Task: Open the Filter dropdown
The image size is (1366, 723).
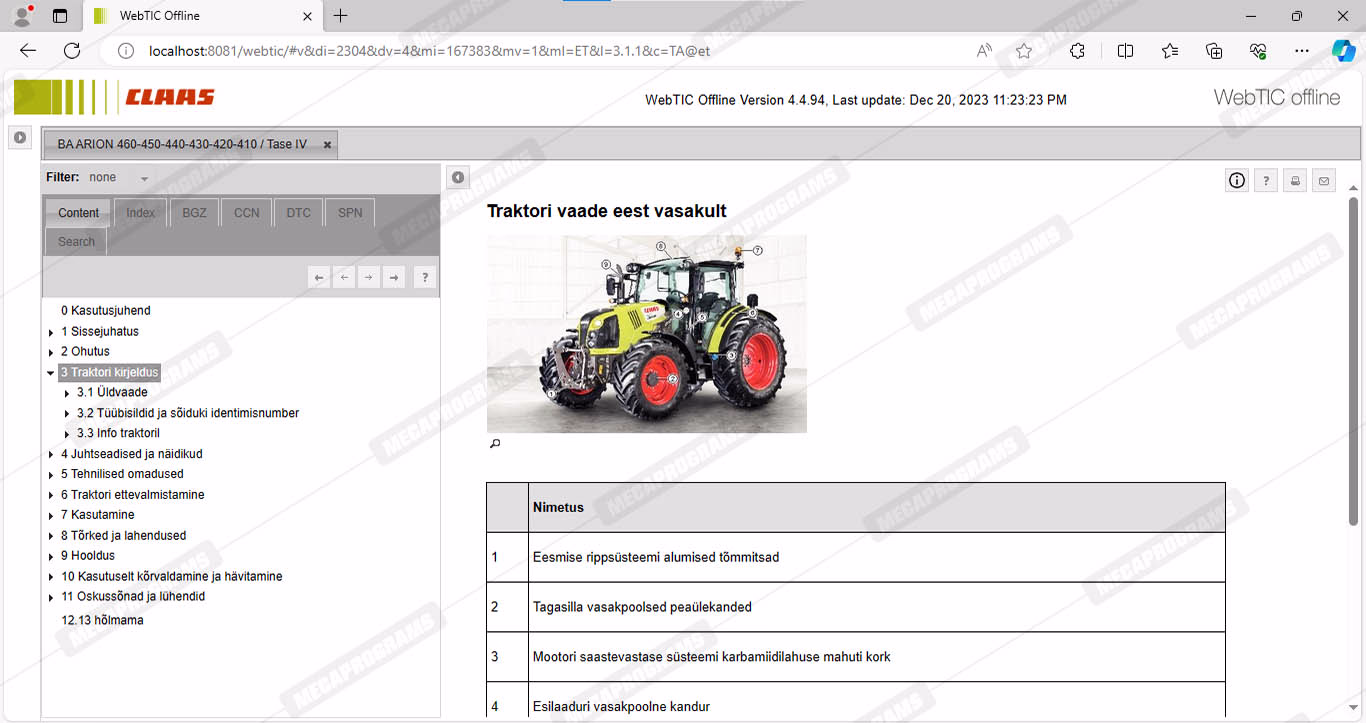Action: pos(144,178)
